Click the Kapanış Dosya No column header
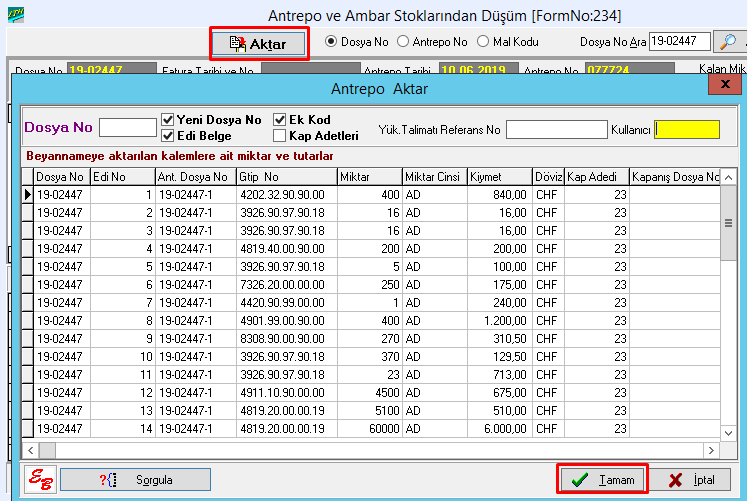The image size is (748, 501). pyautogui.click(x=675, y=177)
